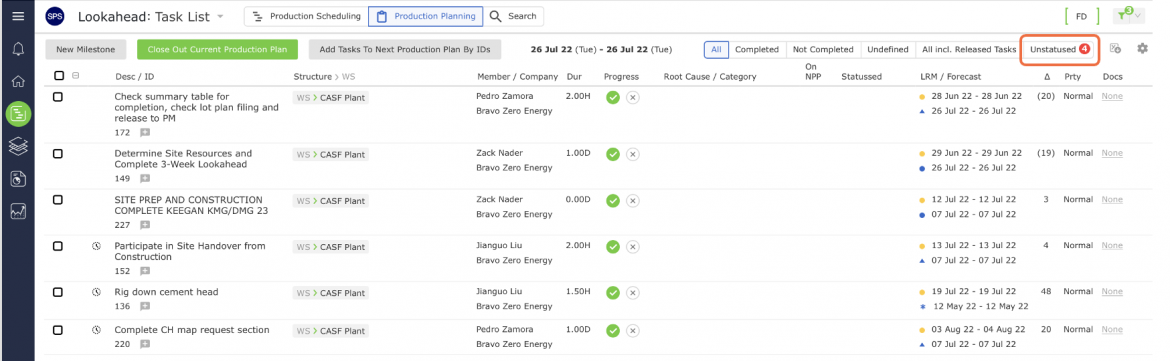The width and height of the screenshot is (1170, 361).
Task: Open Docs None link for task 172
Action: [x=1112, y=96]
